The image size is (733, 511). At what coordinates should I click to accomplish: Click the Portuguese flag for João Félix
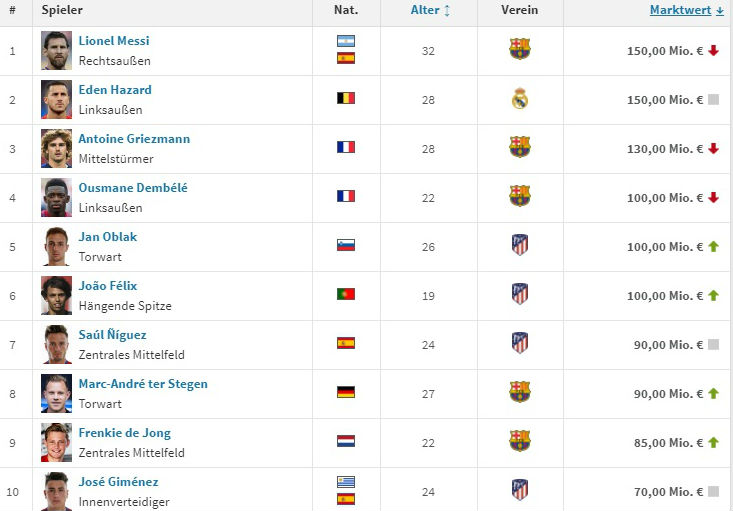(346, 295)
